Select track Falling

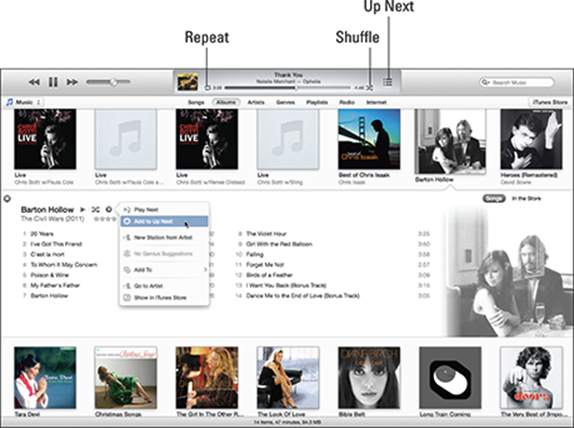255,254
